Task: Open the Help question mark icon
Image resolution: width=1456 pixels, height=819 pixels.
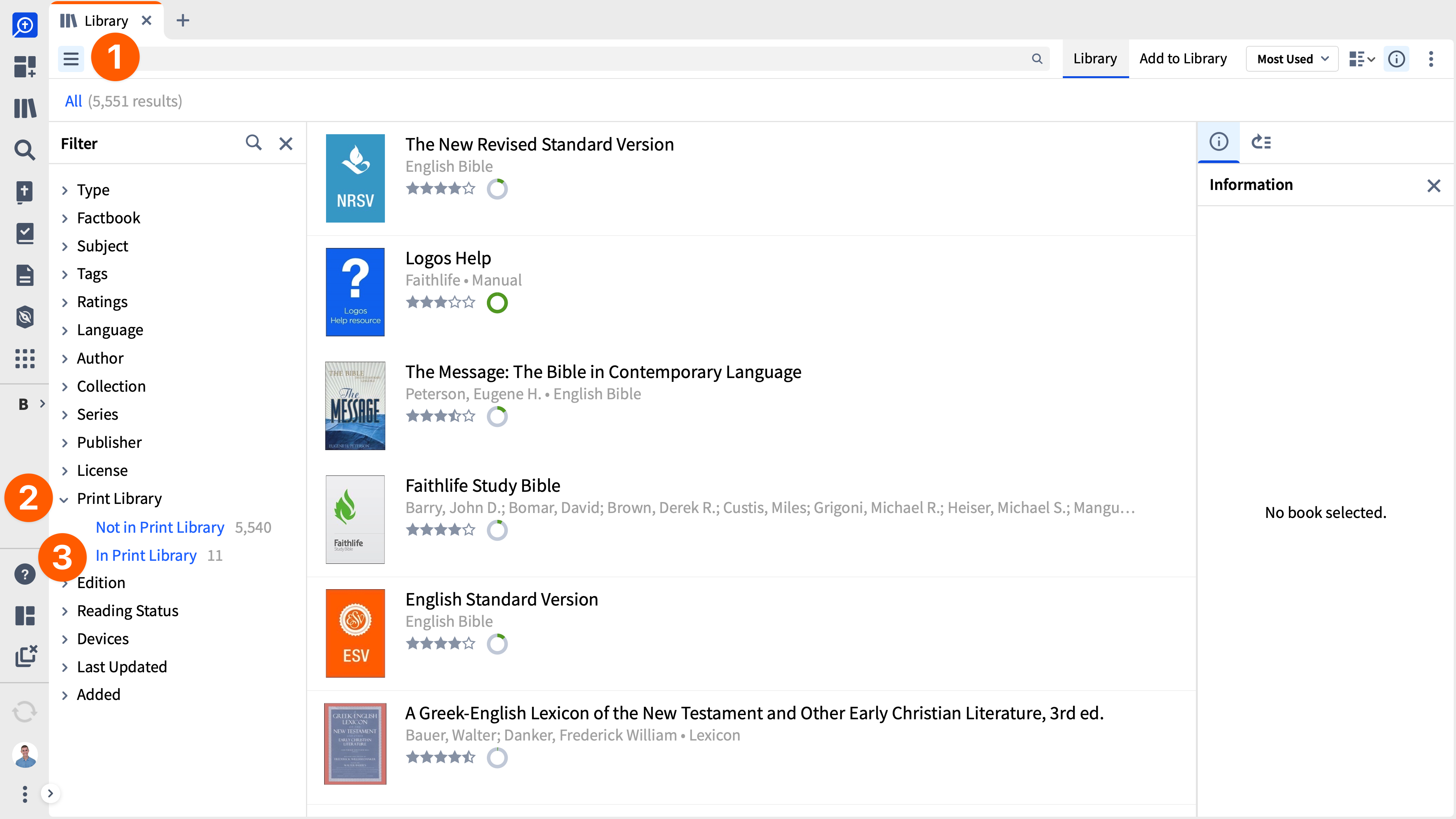Action: tap(25, 574)
